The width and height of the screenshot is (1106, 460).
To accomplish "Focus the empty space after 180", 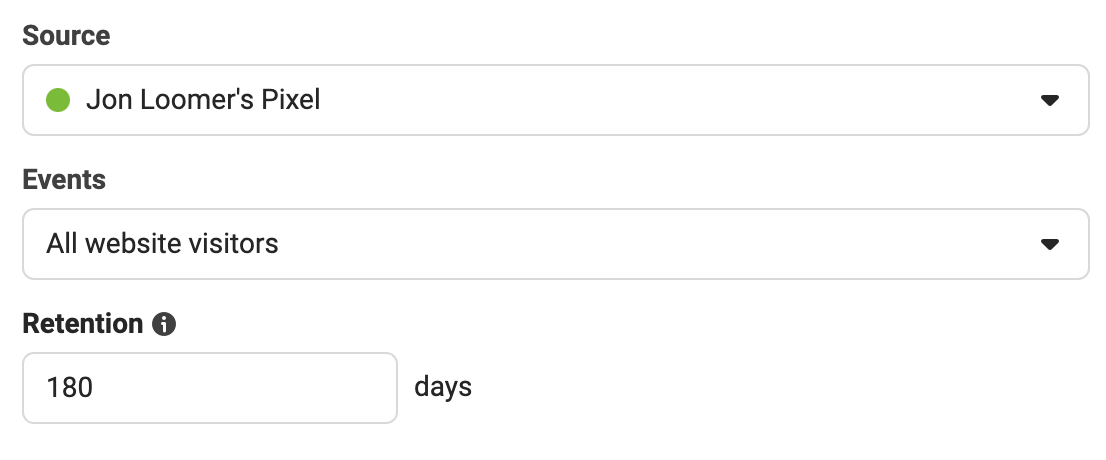I will coord(243,388).
